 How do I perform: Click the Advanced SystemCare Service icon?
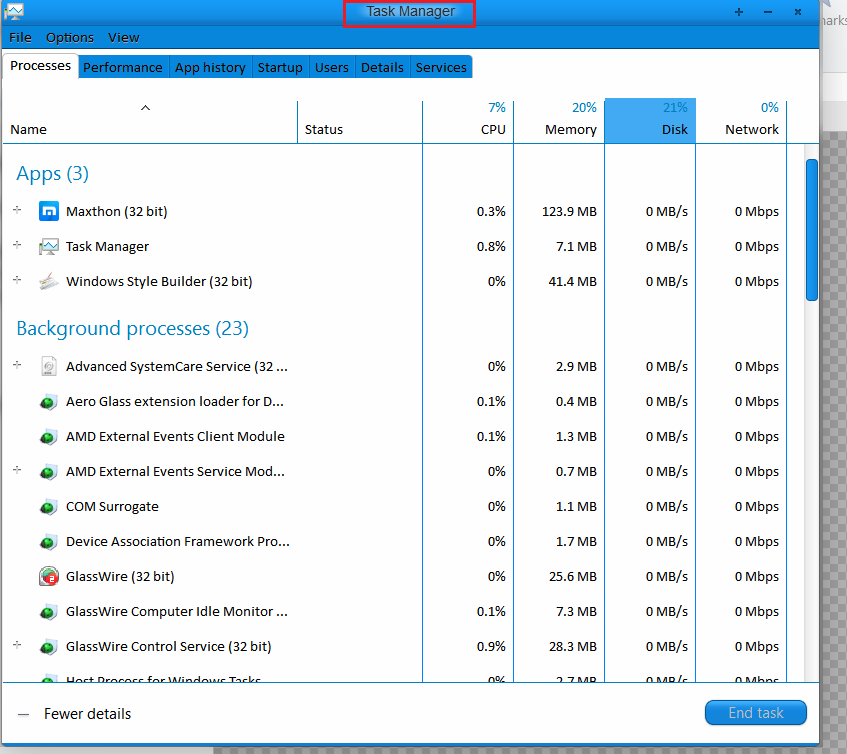click(49, 366)
